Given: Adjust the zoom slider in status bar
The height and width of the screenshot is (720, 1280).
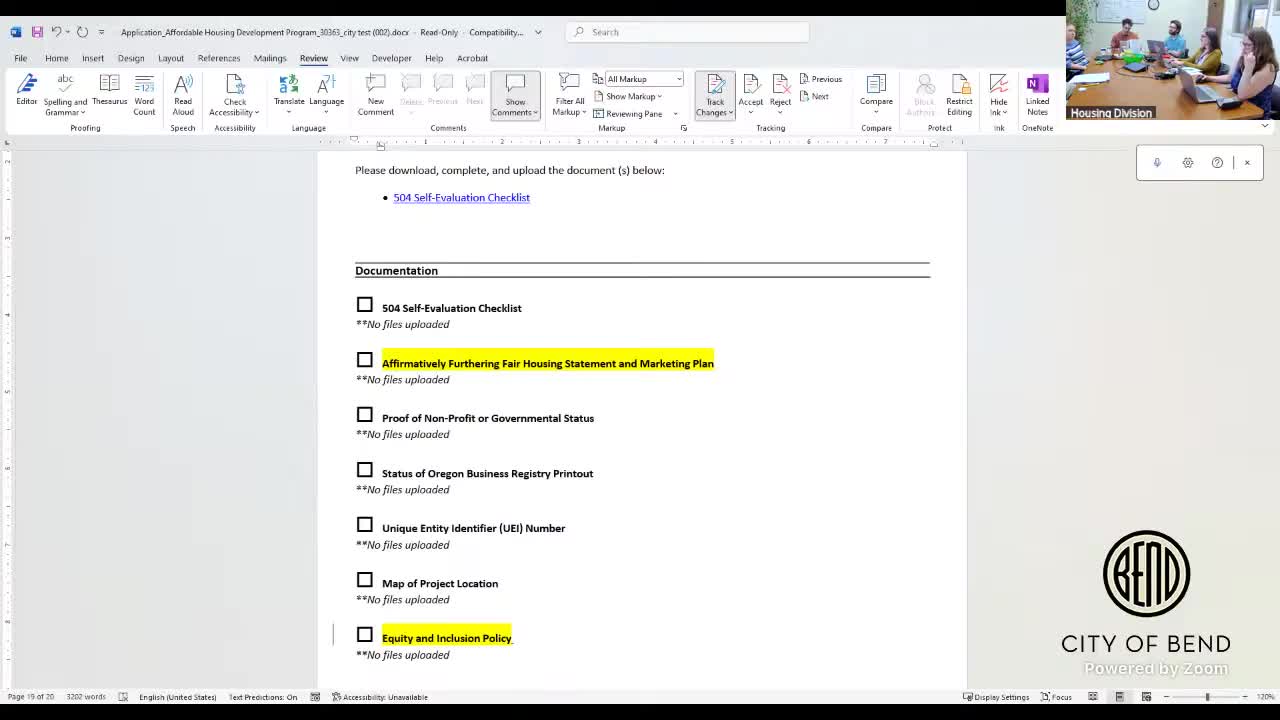Looking at the screenshot, I should tap(1207, 697).
